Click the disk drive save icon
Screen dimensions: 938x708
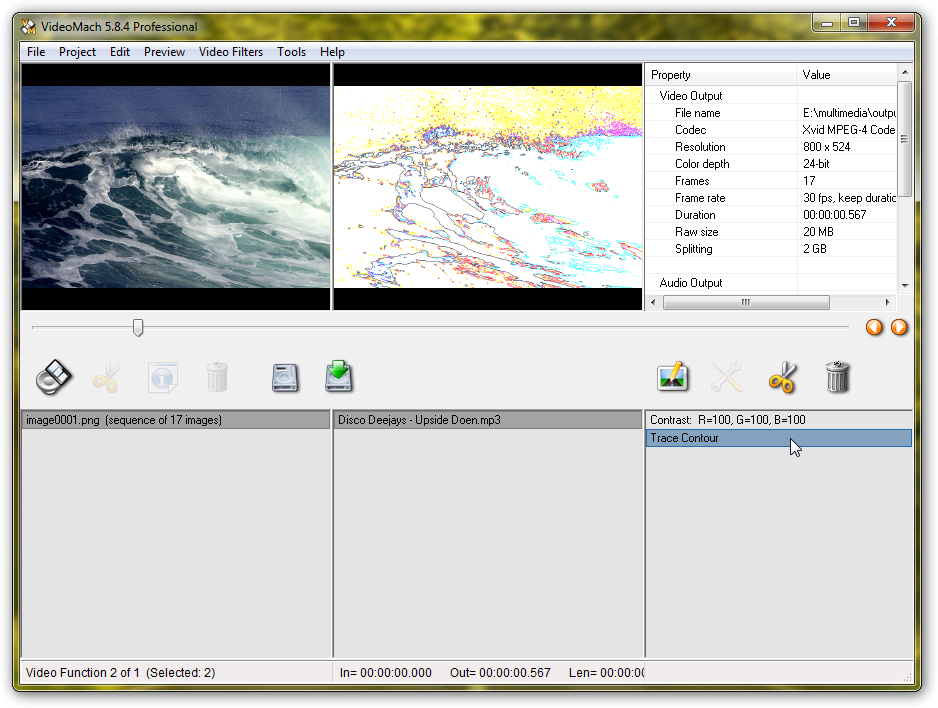click(286, 377)
